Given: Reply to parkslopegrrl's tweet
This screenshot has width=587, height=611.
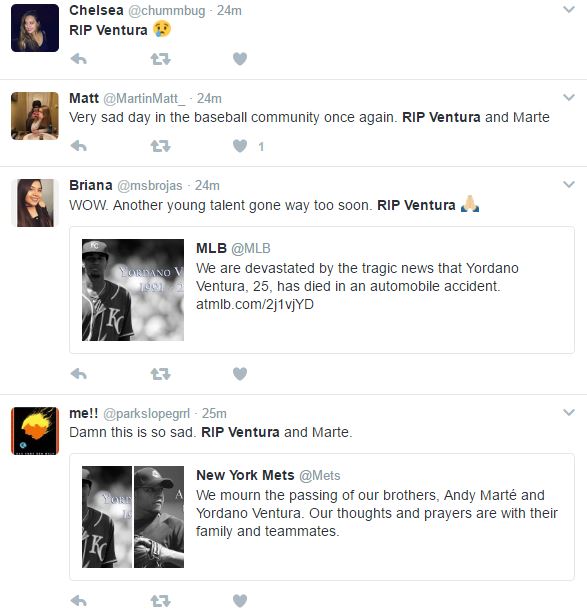Looking at the screenshot, I should point(79,600).
